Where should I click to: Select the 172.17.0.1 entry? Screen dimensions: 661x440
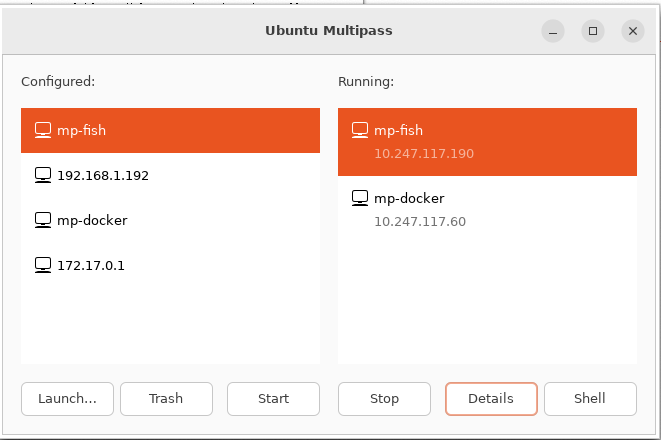[170, 266]
